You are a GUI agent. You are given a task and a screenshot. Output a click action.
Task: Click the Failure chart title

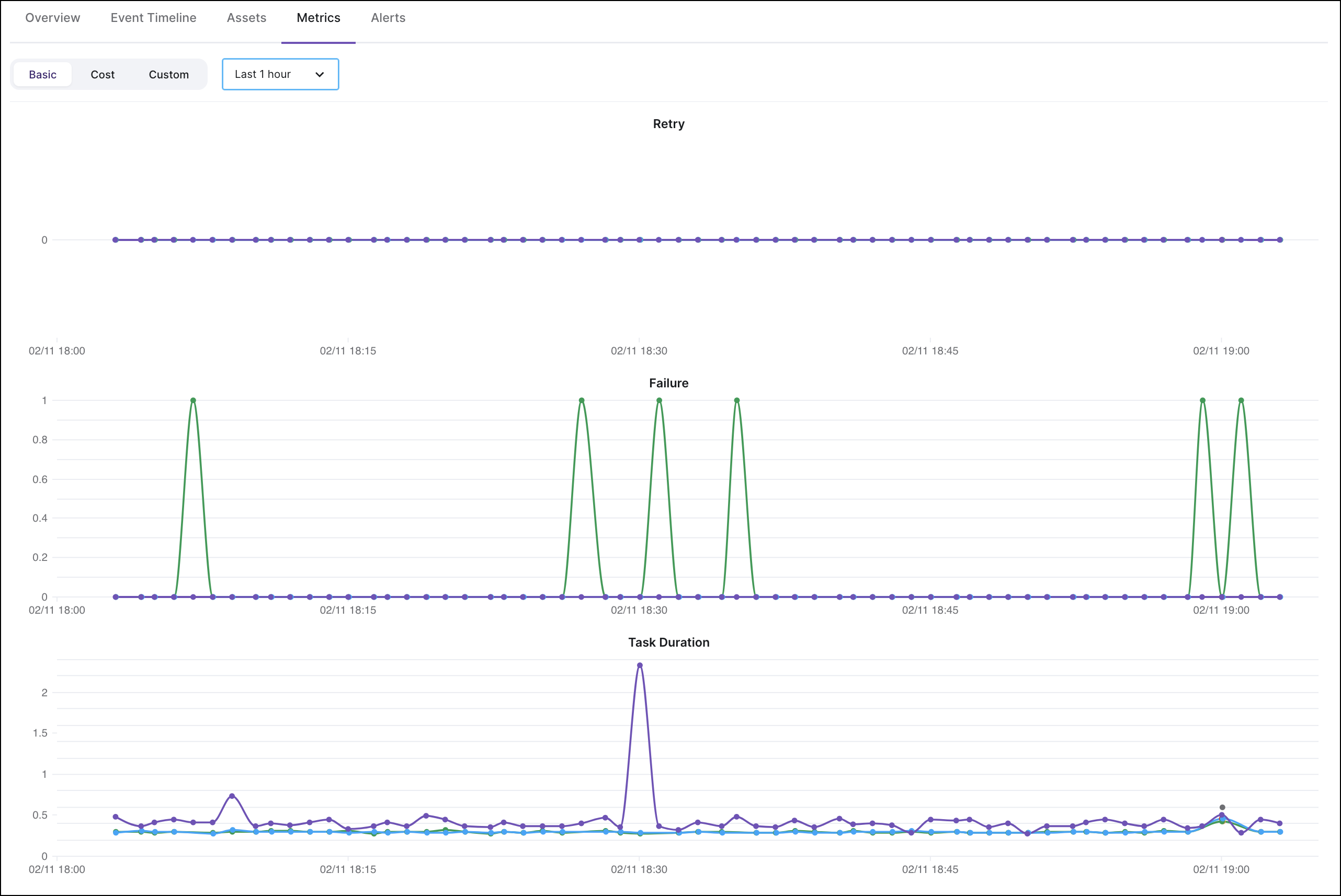[x=669, y=383]
